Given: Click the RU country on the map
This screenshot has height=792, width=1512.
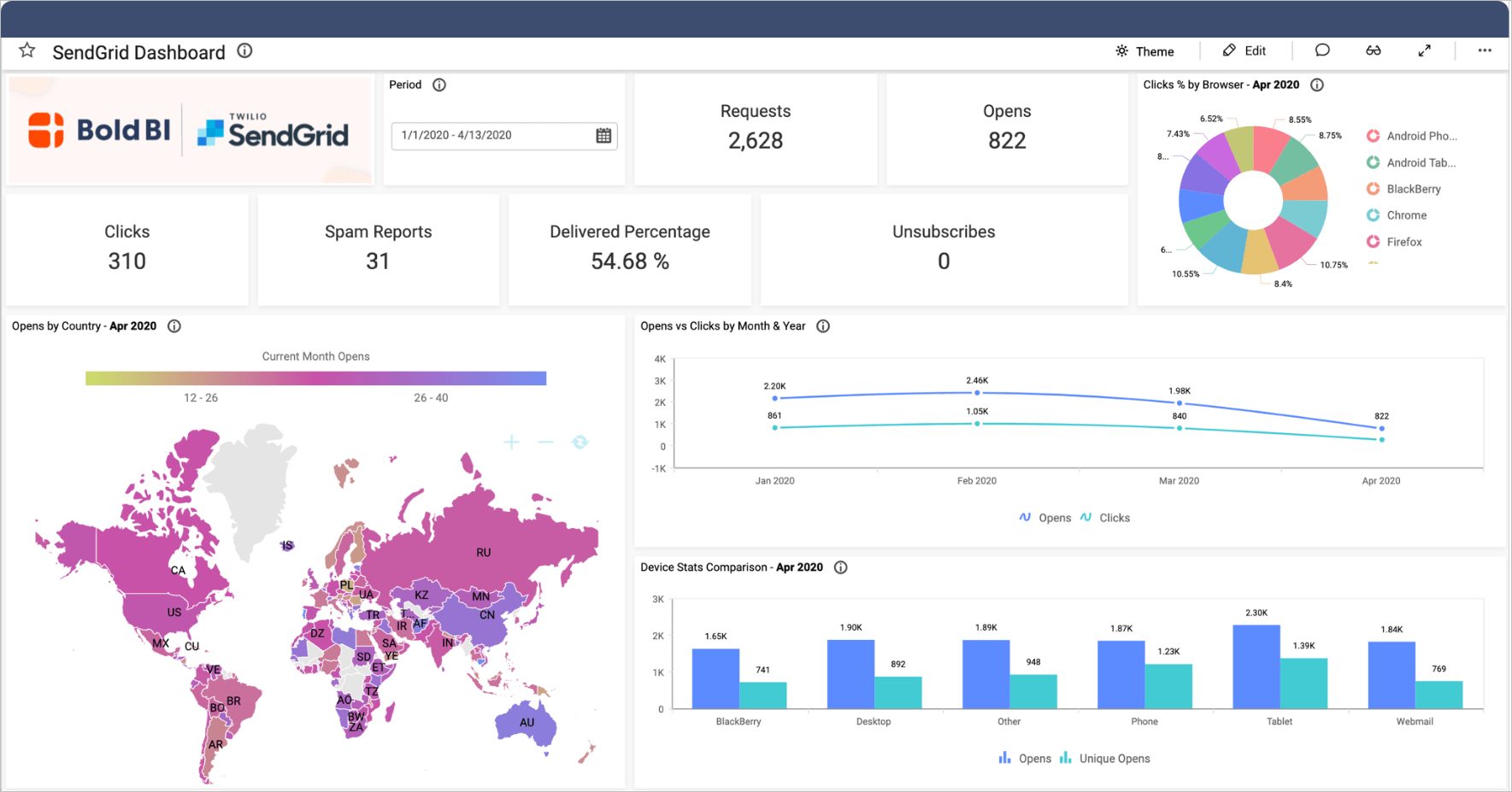Looking at the screenshot, I should coord(483,553).
